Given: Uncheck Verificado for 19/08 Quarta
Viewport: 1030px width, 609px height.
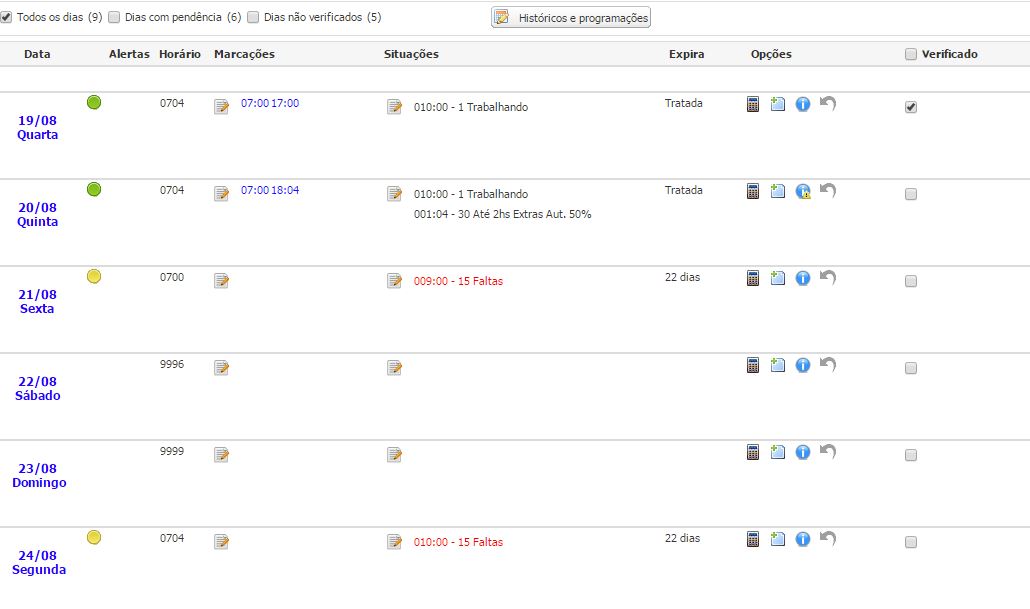Looking at the screenshot, I should (910, 107).
